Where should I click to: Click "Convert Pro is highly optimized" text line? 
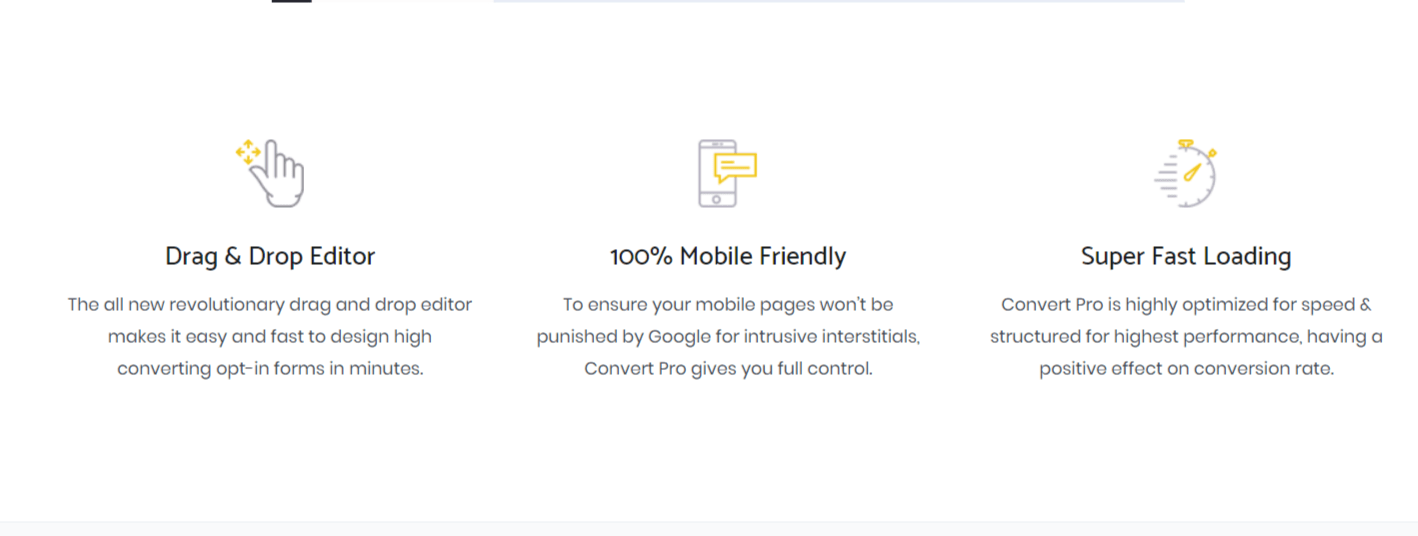pos(1186,304)
